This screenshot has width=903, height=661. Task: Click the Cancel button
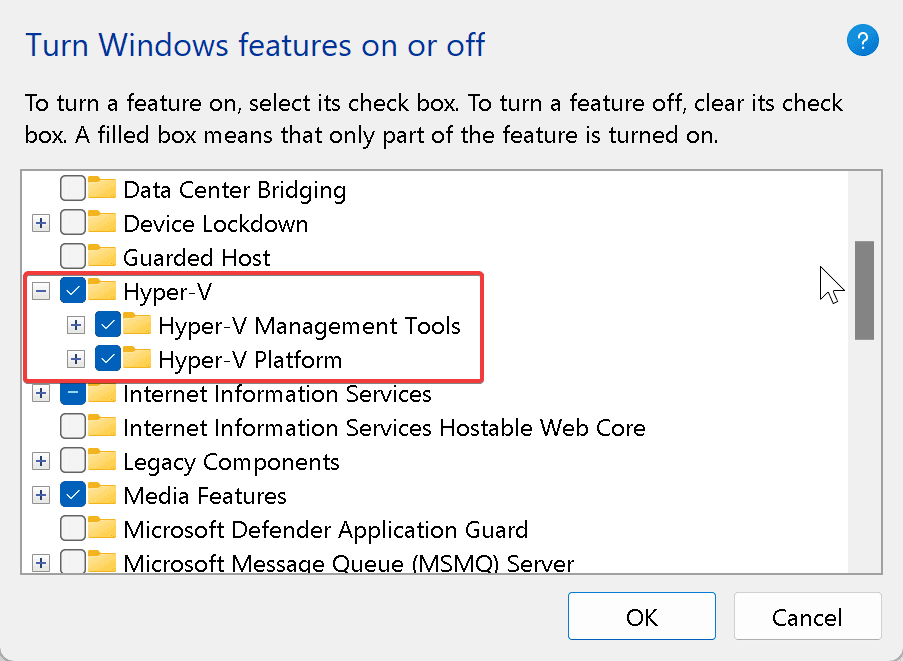pyautogui.click(x=807, y=616)
